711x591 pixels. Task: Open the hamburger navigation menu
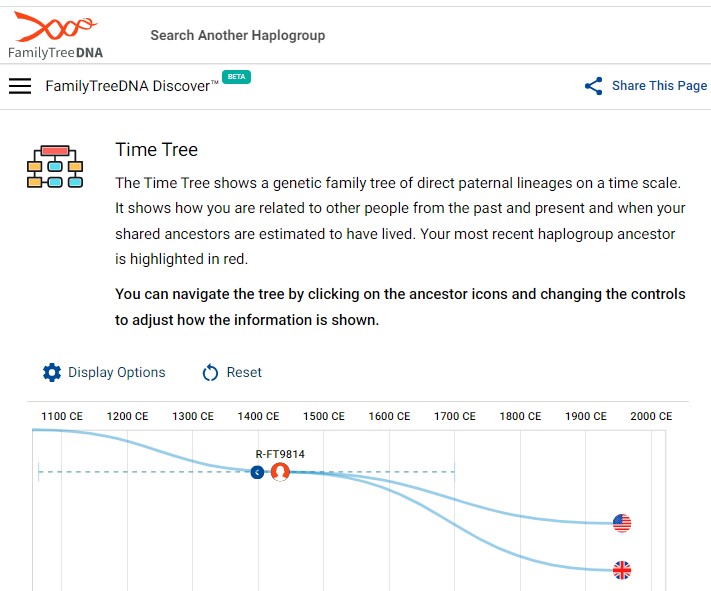point(20,86)
